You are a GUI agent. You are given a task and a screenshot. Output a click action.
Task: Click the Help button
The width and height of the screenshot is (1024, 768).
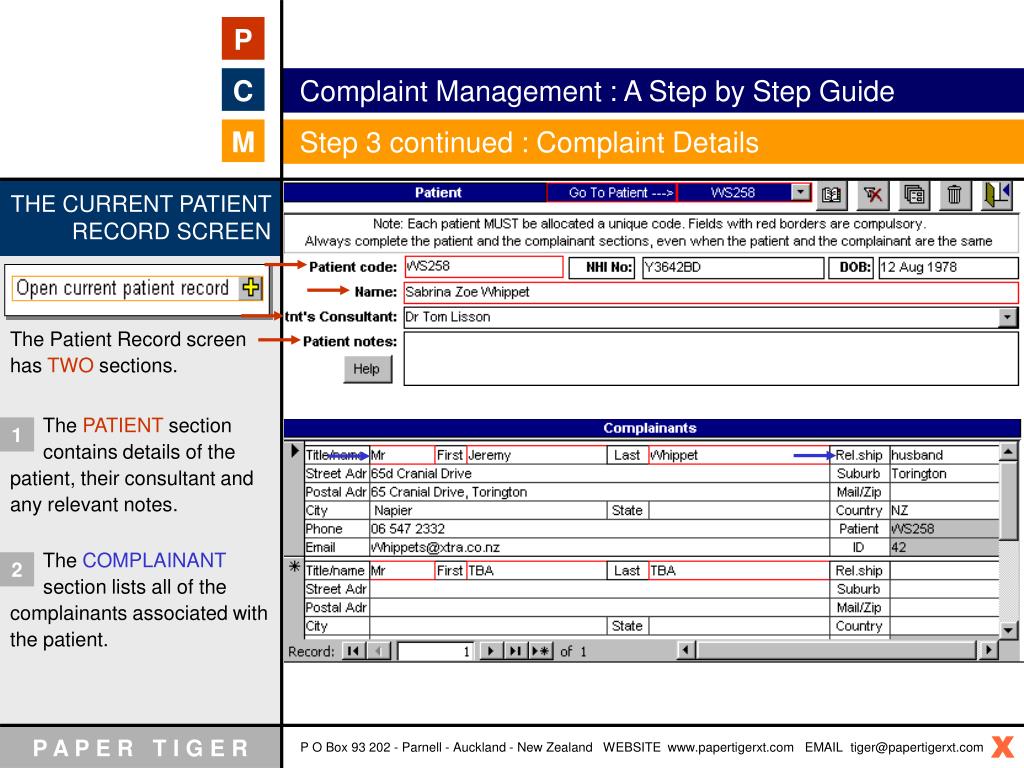tap(368, 369)
